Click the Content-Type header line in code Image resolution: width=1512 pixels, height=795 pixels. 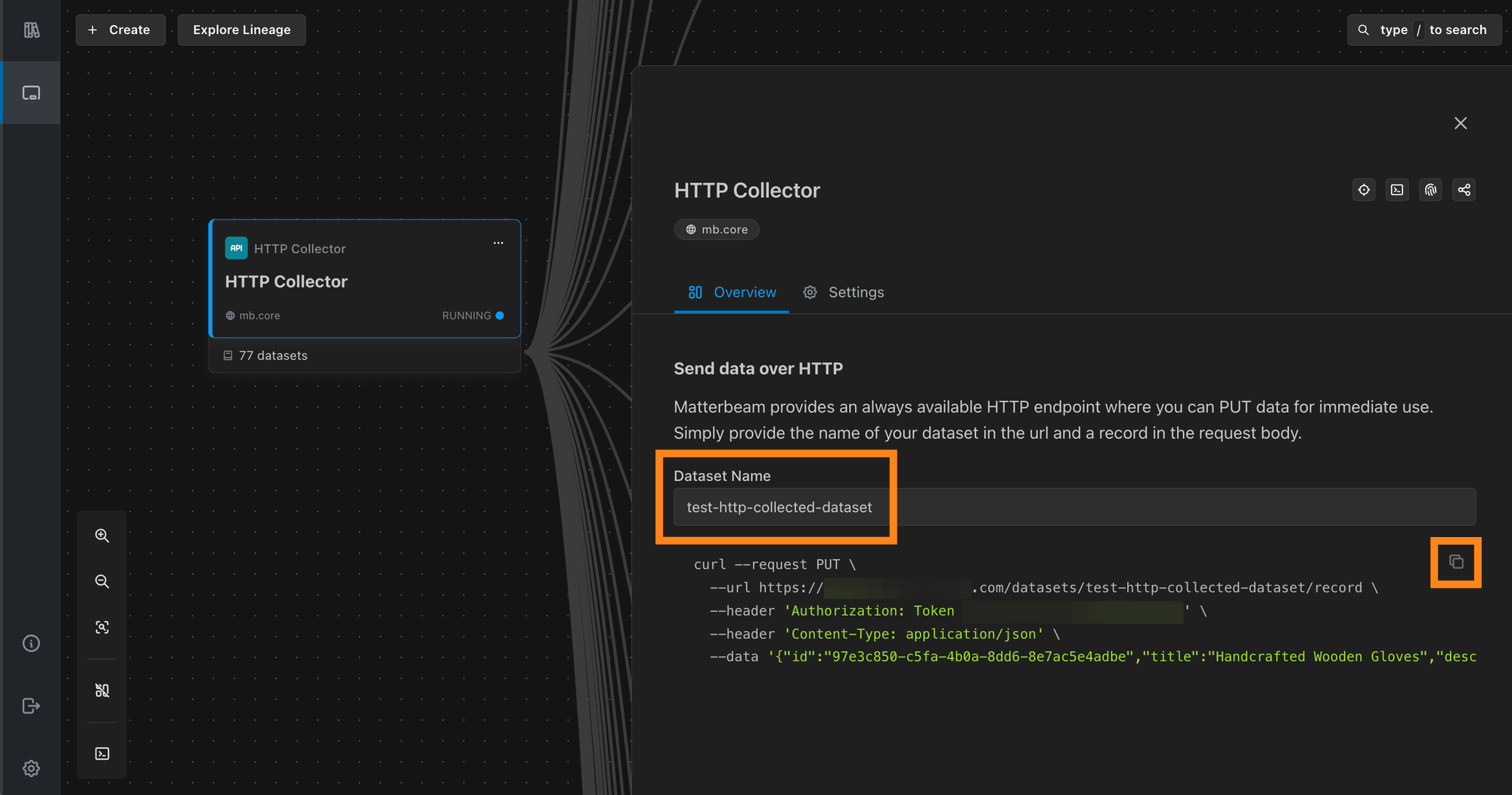(x=885, y=634)
